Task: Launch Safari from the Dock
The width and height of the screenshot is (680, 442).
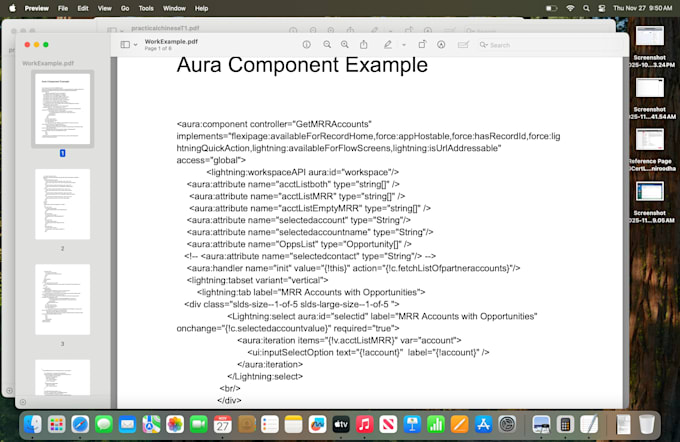Action: (x=80, y=424)
